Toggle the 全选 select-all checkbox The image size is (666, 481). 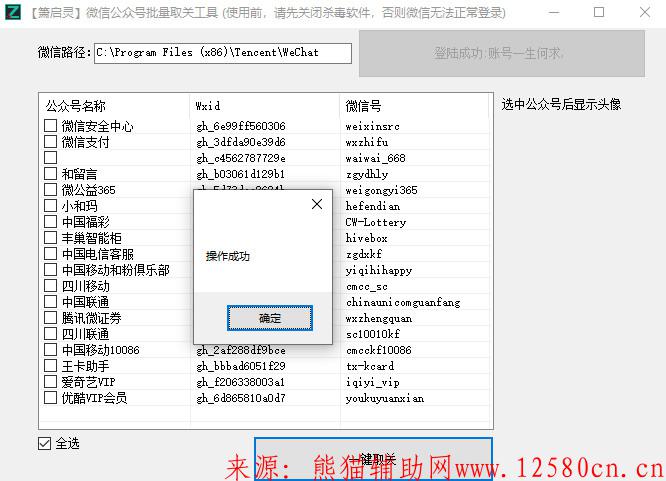pos(44,443)
